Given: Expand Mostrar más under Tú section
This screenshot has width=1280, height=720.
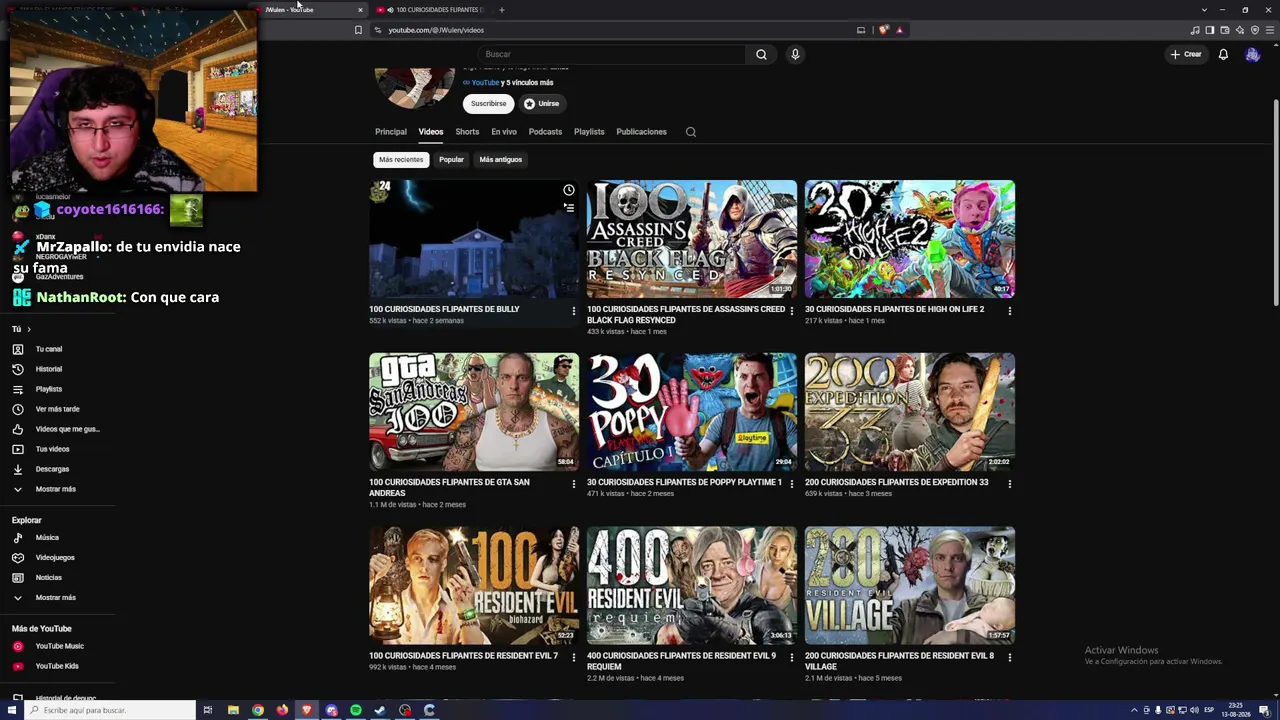Looking at the screenshot, I should pyautogui.click(x=56, y=489).
